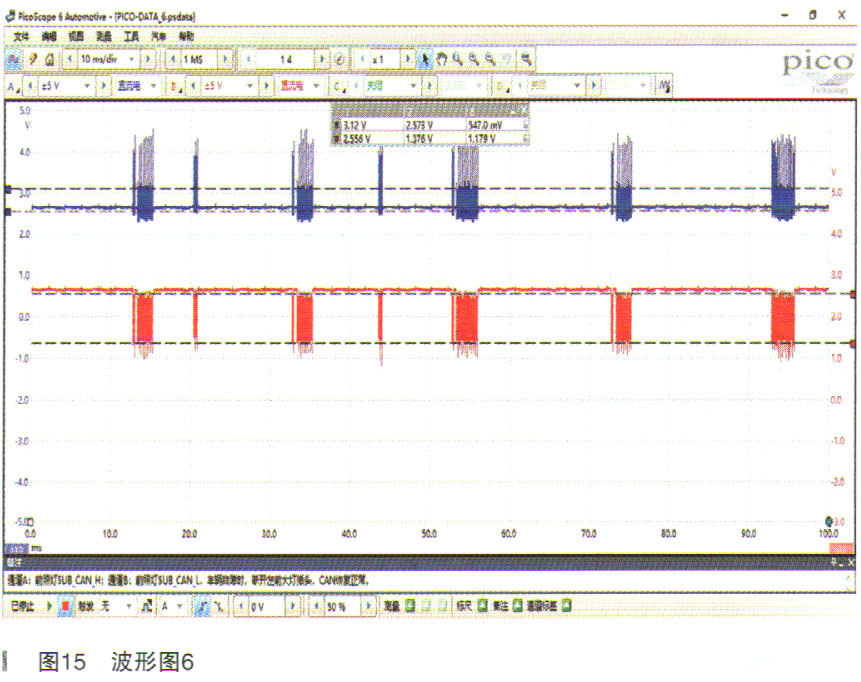Go to previous waveform buffer

(x=249, y=59)
